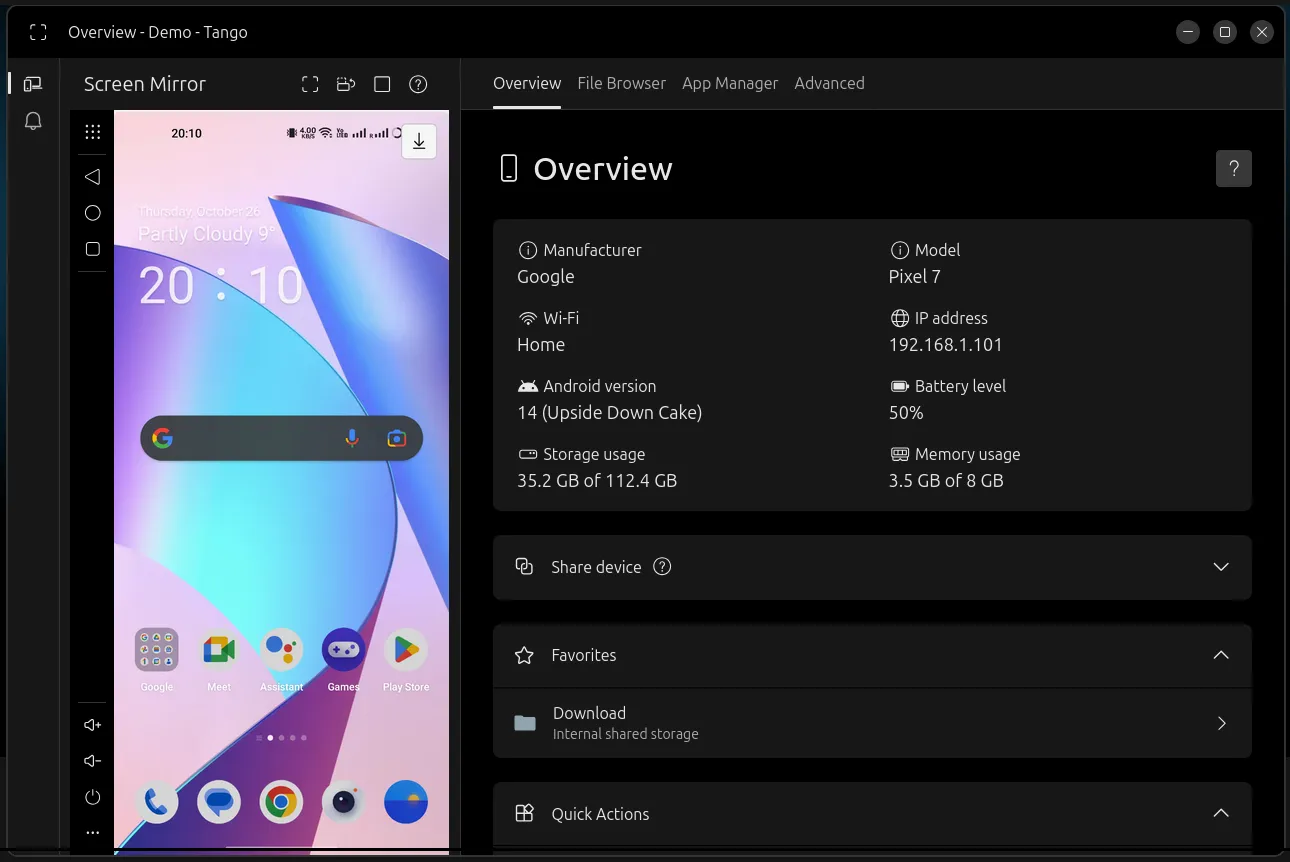Viewport: 1290px width, 862px height.
Task: Collapse the Favorites section
Action: [x=1221, y=655]
